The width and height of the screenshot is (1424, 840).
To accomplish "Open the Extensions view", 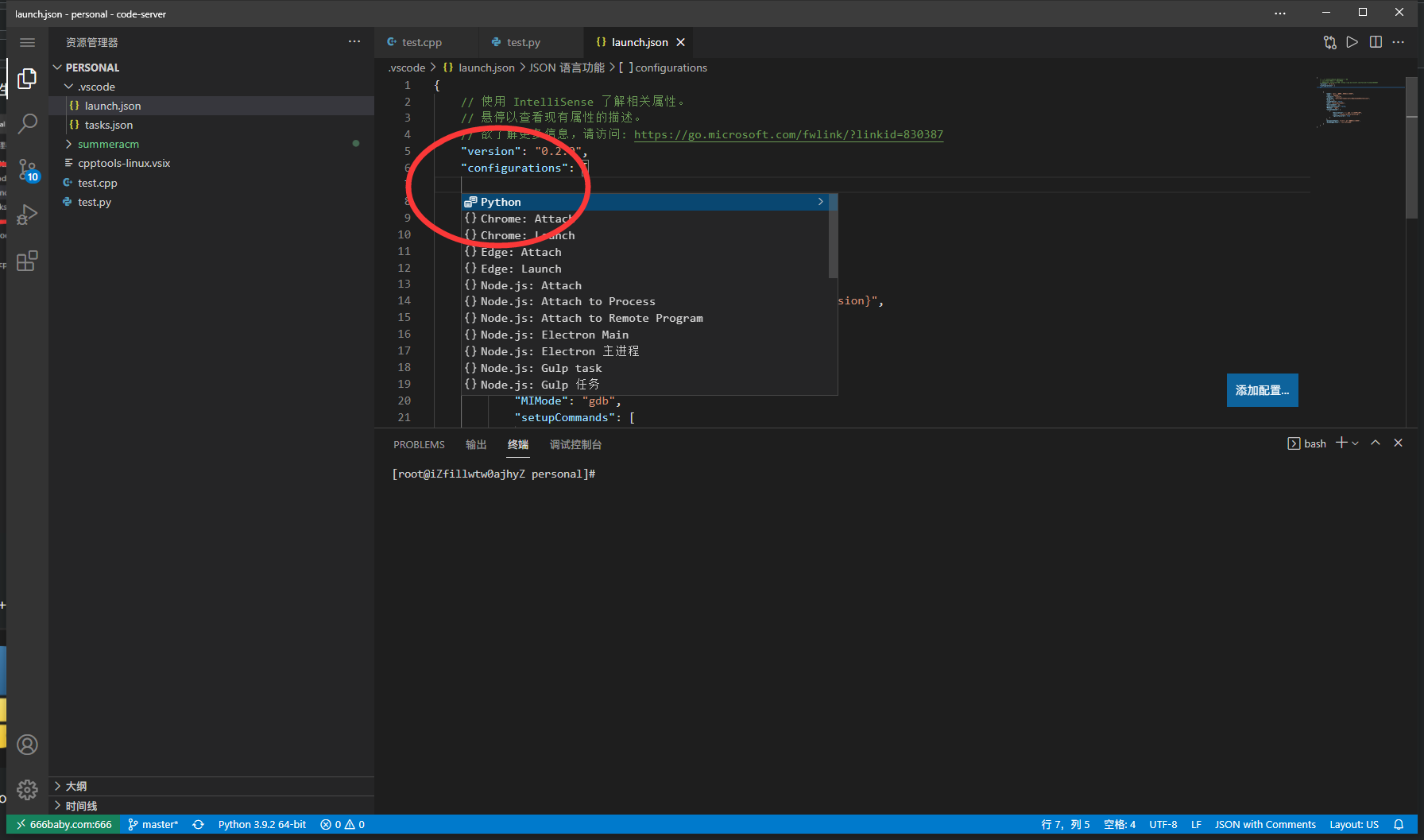I will pyautogui.click(x=27, y=261).
